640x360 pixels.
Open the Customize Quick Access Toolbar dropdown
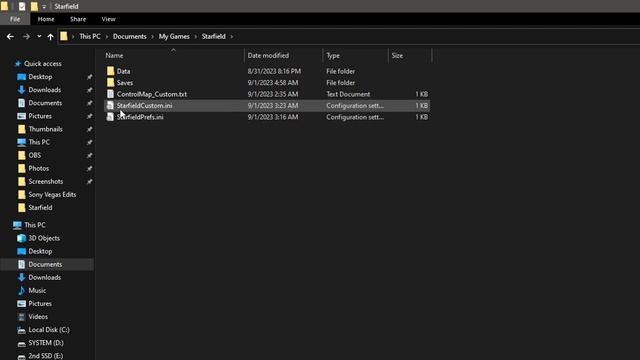[x=44, y=7]
